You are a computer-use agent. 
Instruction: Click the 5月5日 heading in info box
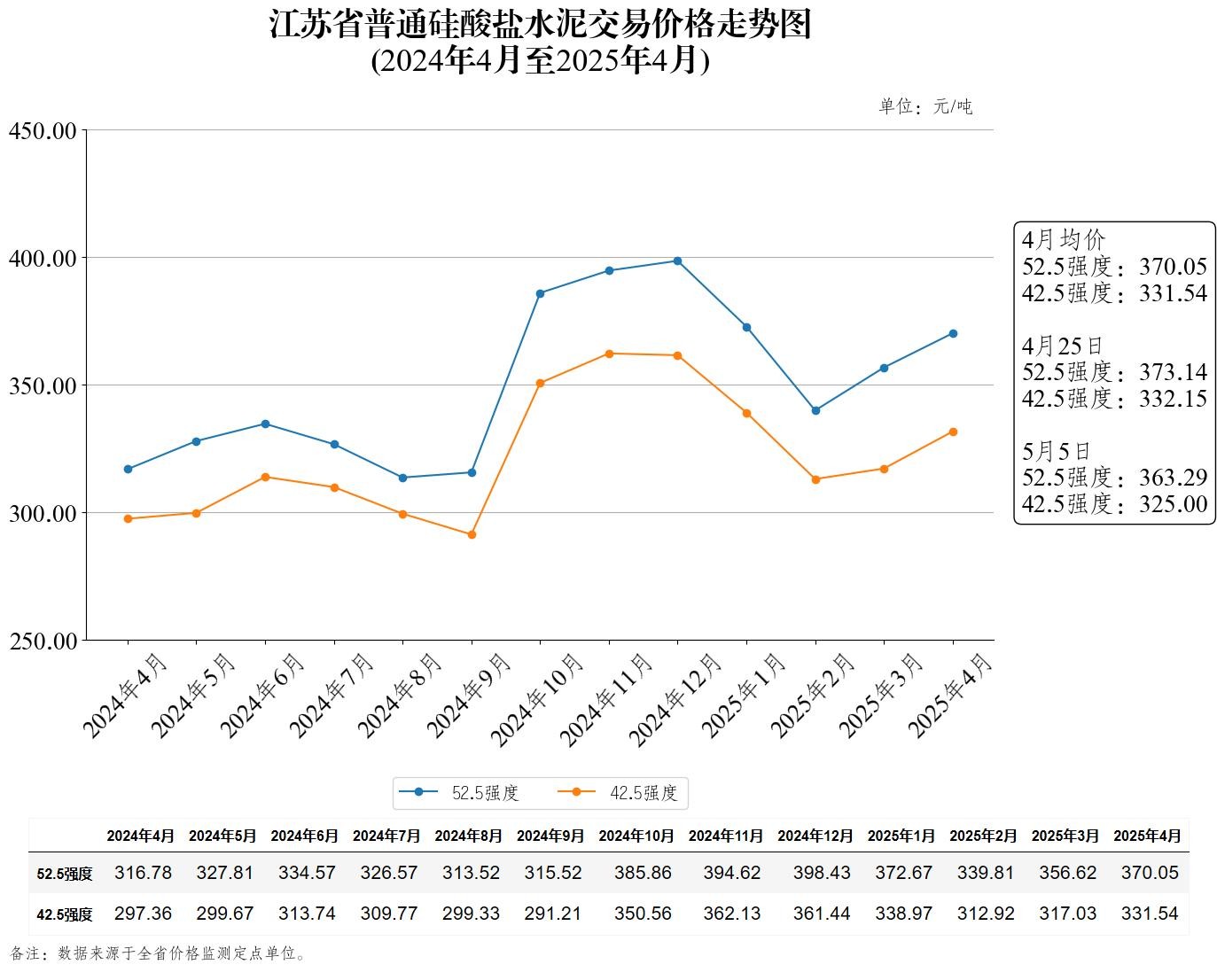(x=1057, y=451)
